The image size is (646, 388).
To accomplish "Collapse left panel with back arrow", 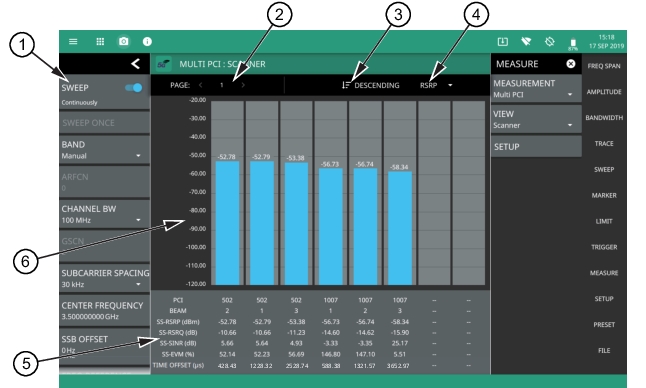I will coord(136,64).
